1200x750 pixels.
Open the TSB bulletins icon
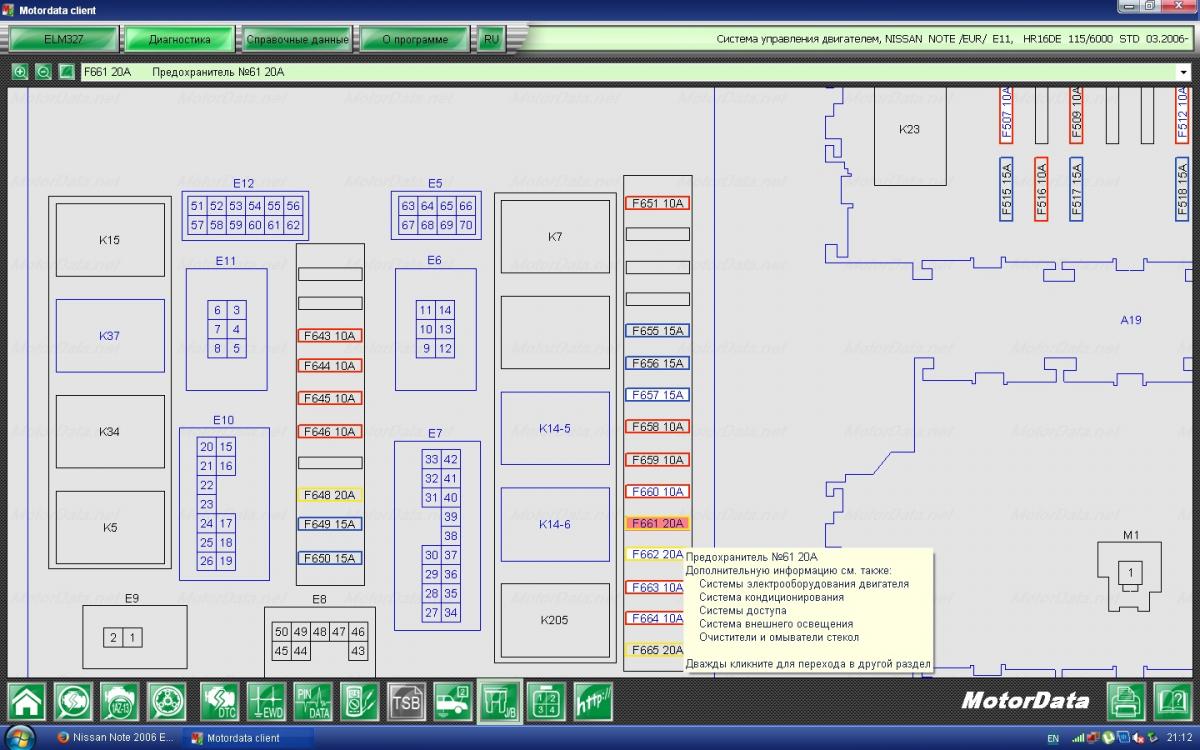coord(406,700)
